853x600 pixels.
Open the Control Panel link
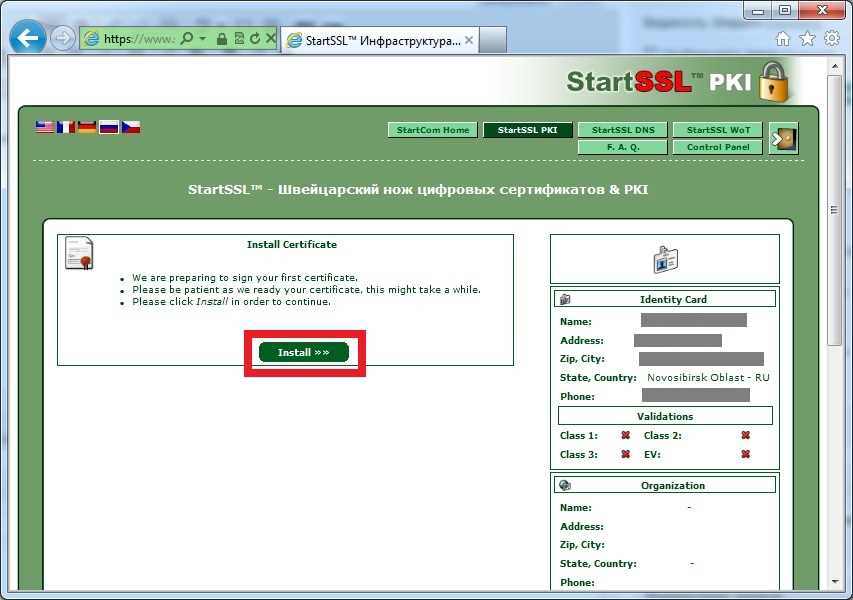click(717, 147)
